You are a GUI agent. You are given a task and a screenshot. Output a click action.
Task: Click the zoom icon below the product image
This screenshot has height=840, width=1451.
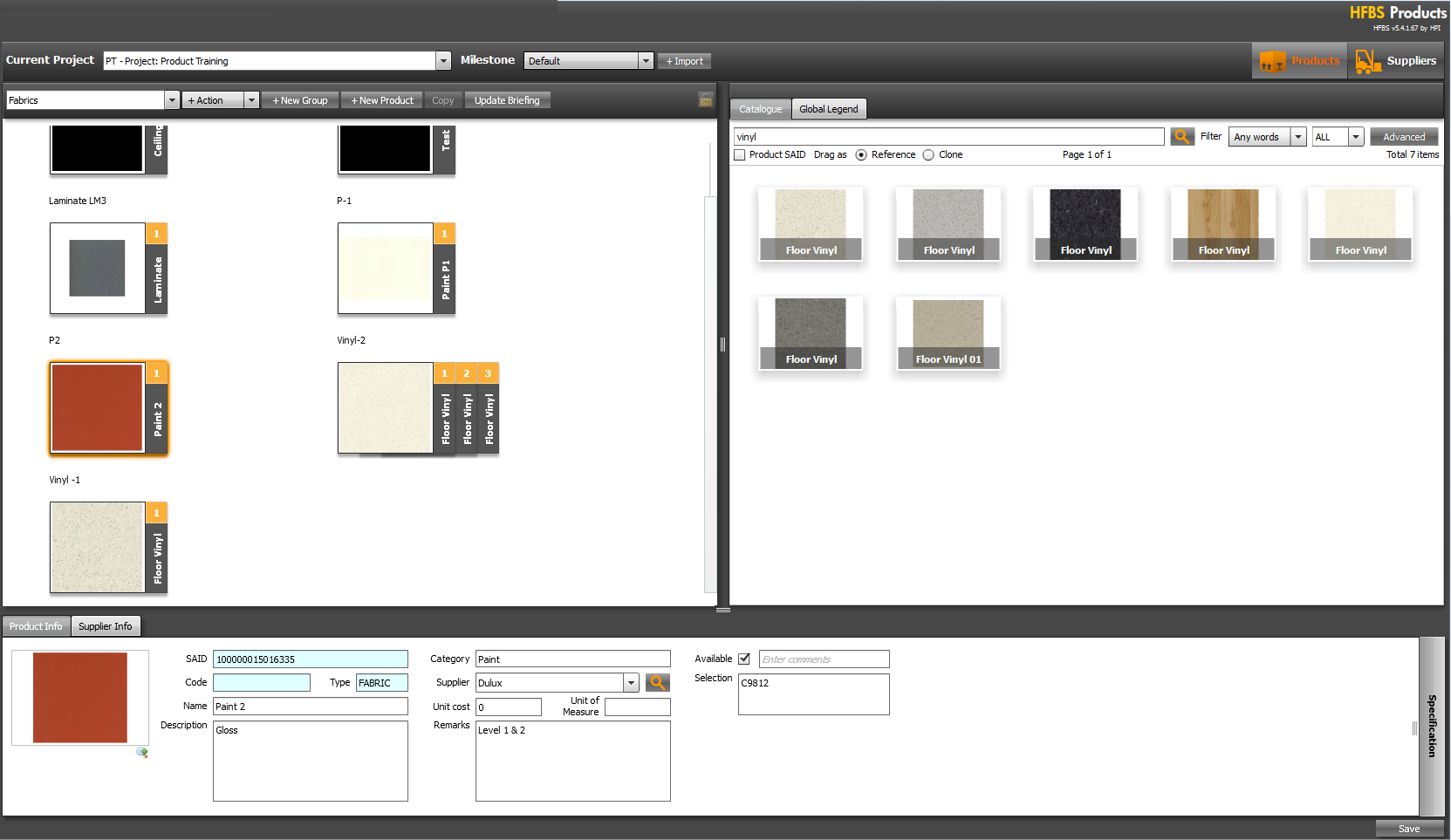tap(142, 752)
